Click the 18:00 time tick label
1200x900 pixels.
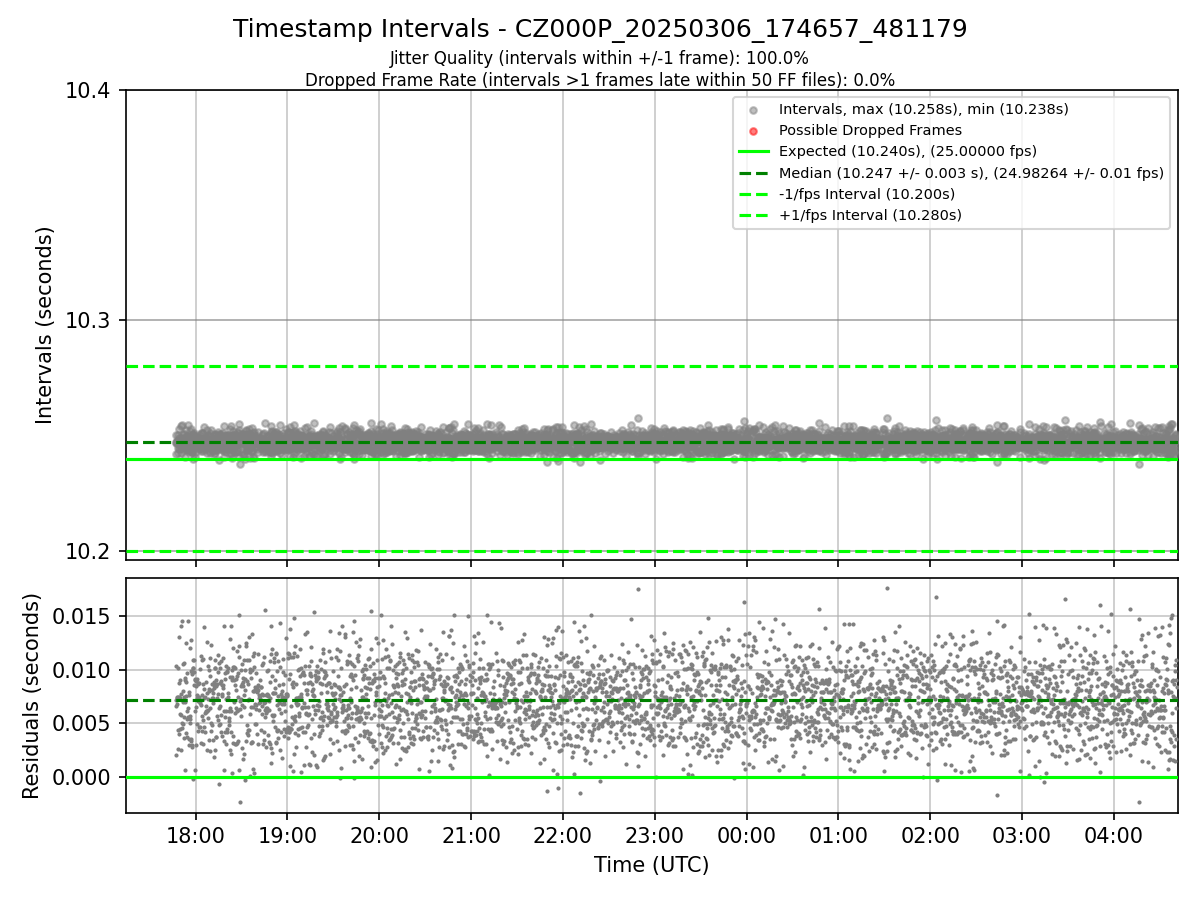(x=195, y=834)
